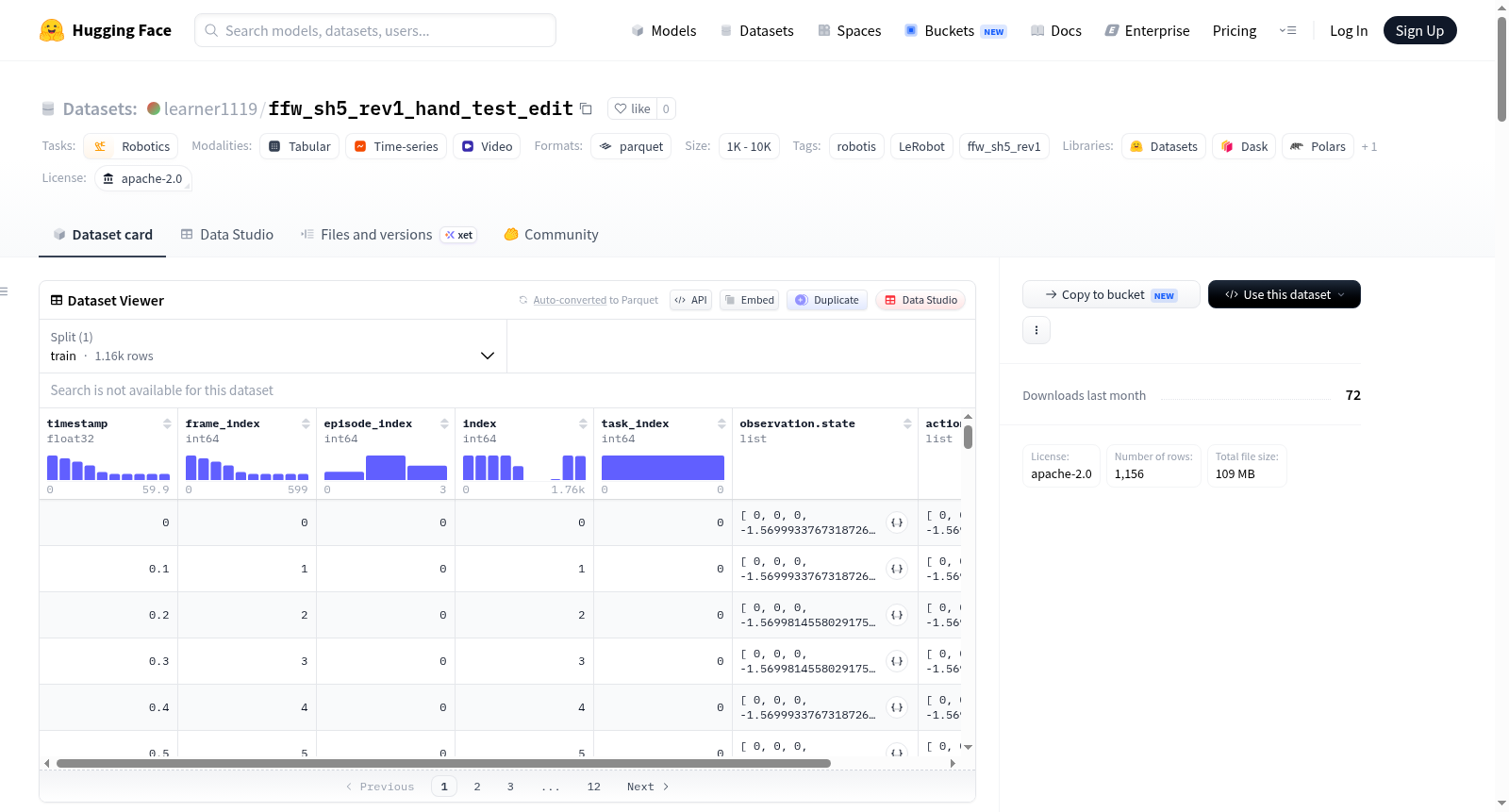Show the +1 more libraries
Screen dimensions: 1509x812
[1369, 147]
